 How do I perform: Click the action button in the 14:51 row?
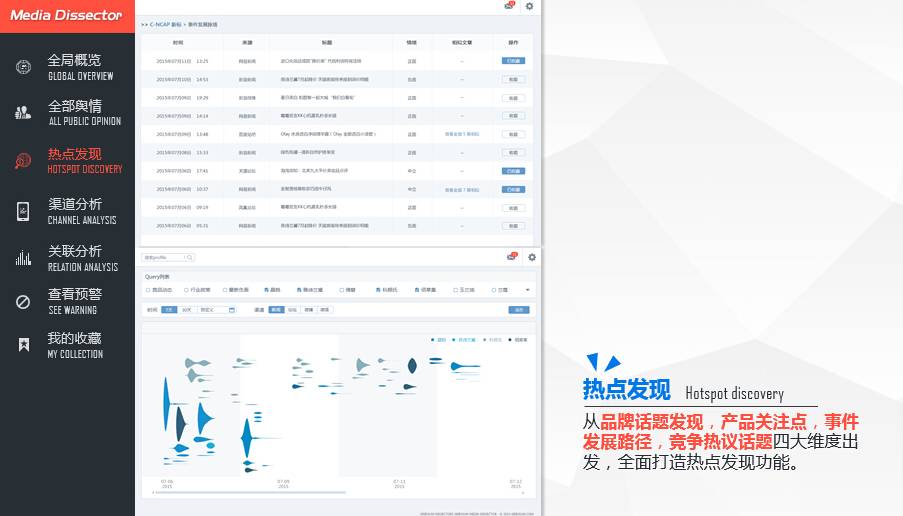point(513,79)
